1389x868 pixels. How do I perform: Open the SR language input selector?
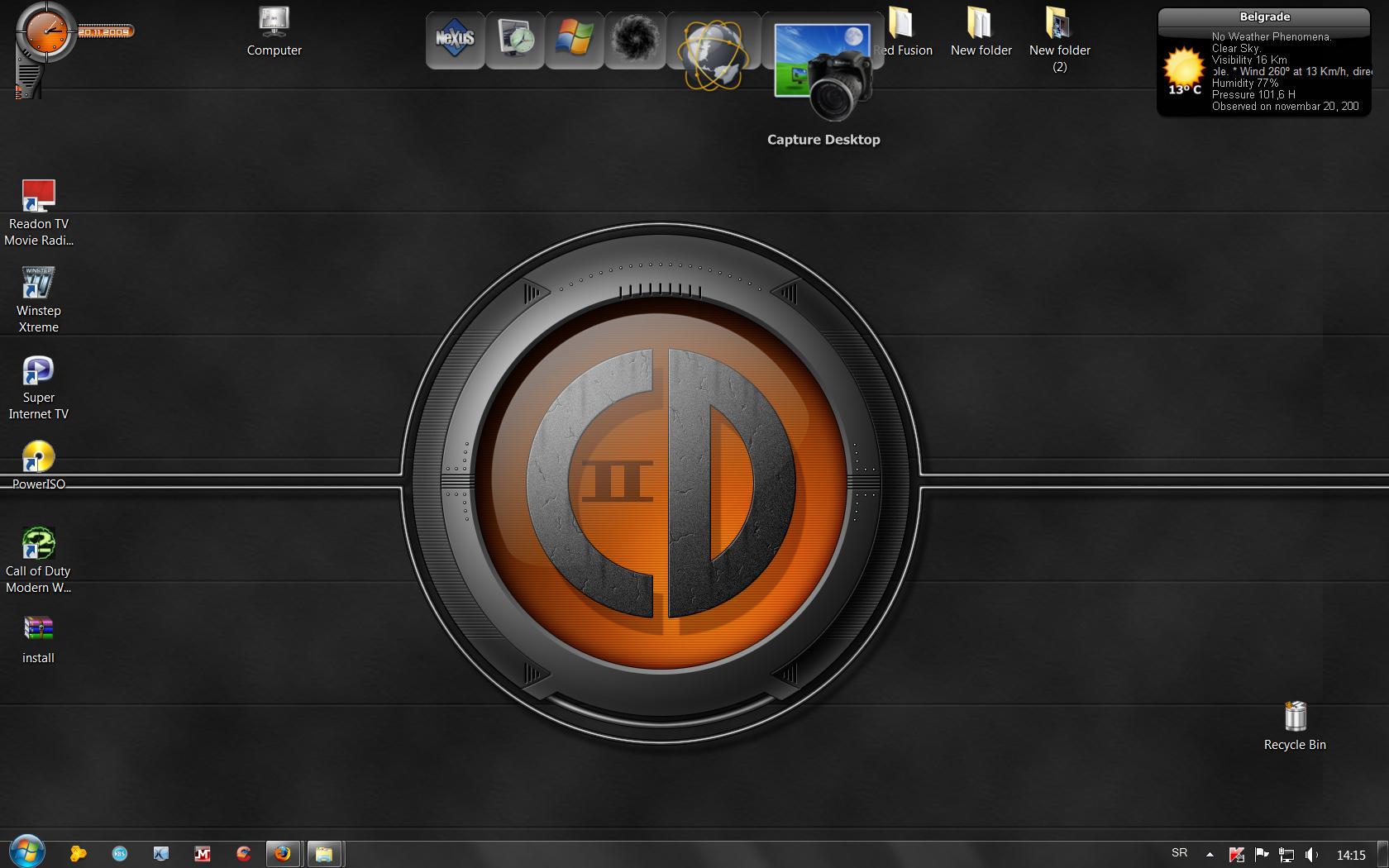tap(1179, 853)
